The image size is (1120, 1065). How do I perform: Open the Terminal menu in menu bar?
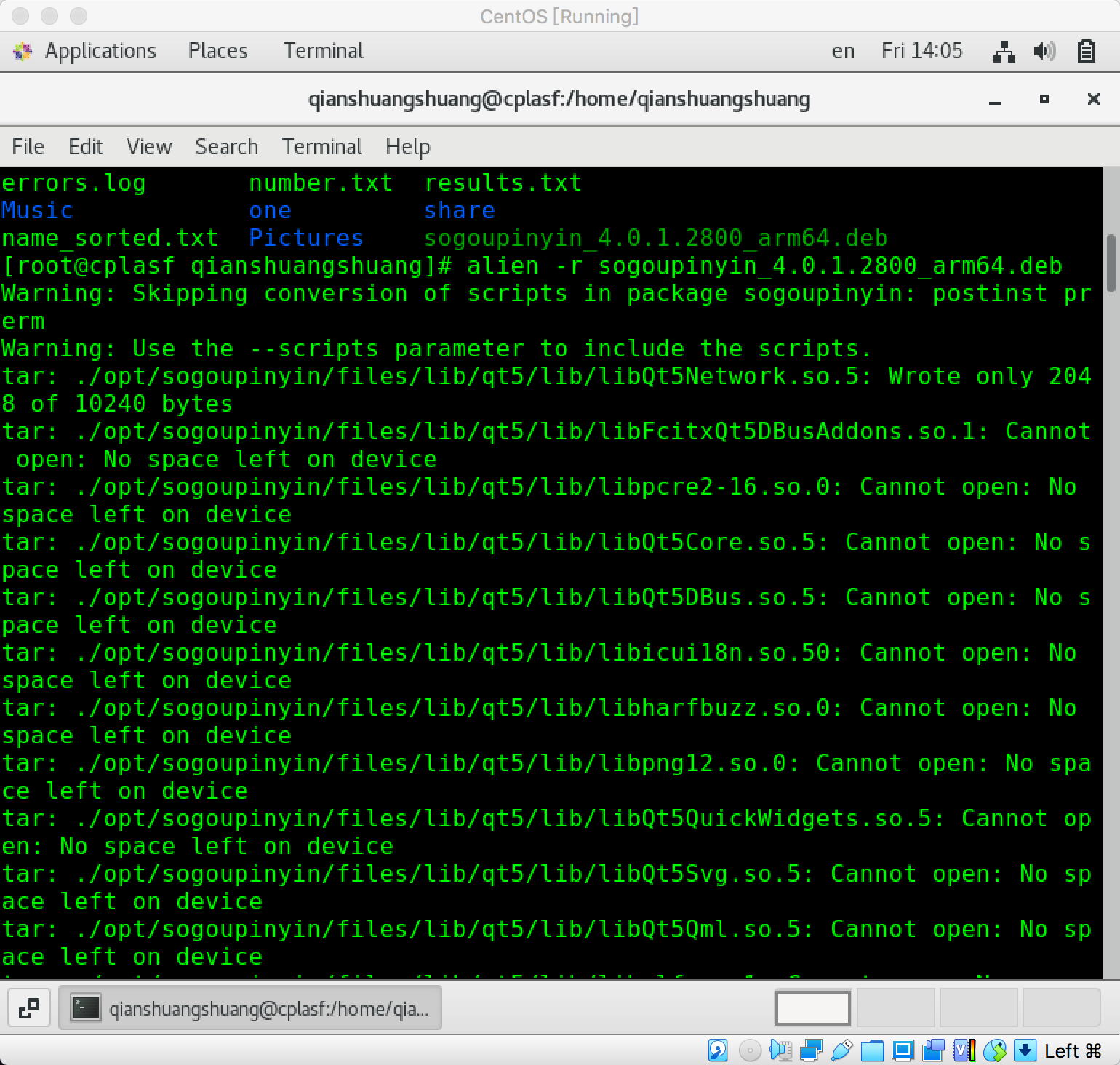pos(321,147)
